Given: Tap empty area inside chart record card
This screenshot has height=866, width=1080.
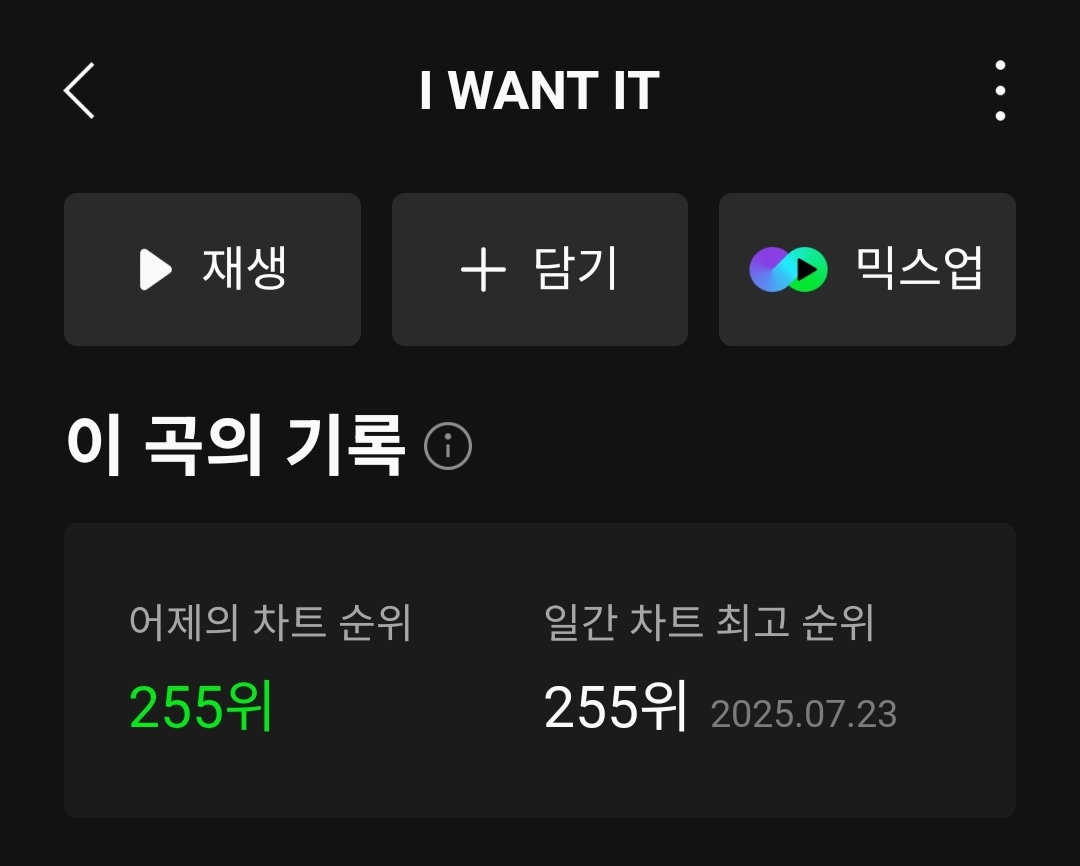Looking at the screenshot, I should 539,779.
